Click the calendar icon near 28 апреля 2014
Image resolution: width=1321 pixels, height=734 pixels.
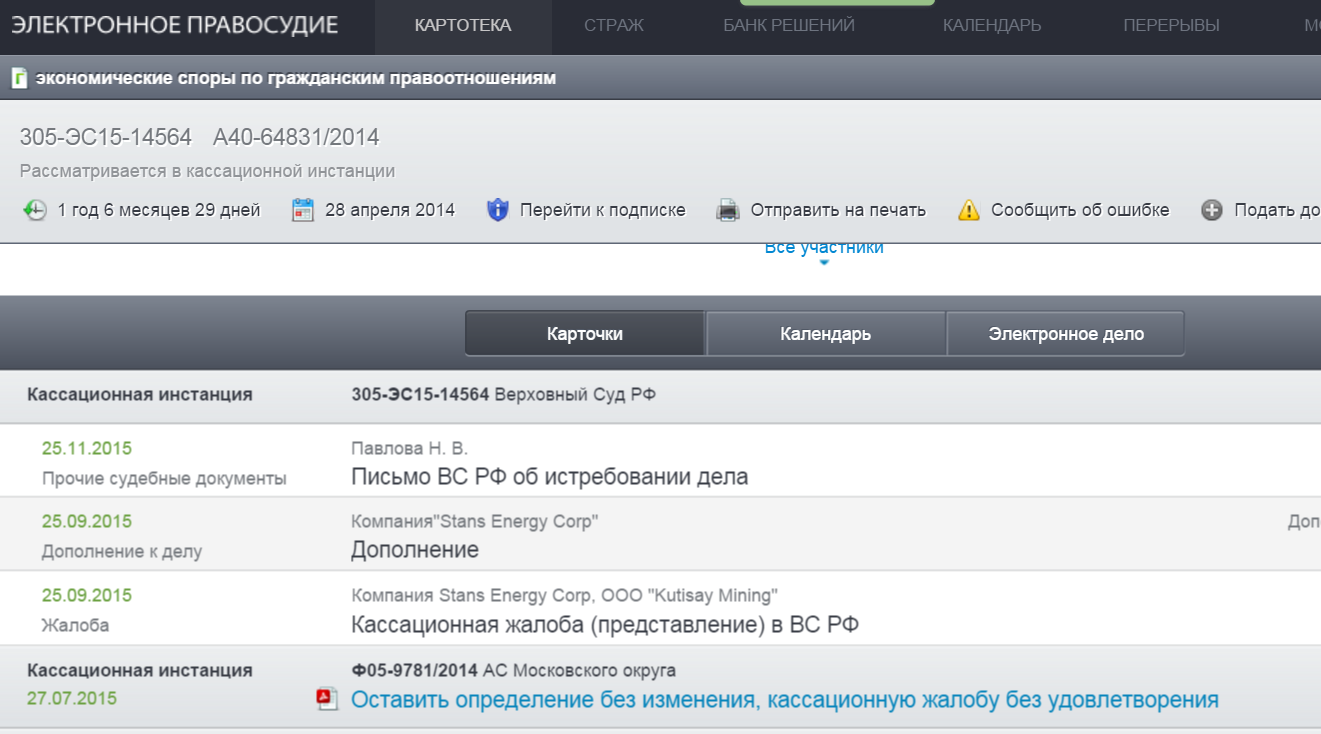coord(303,210)
